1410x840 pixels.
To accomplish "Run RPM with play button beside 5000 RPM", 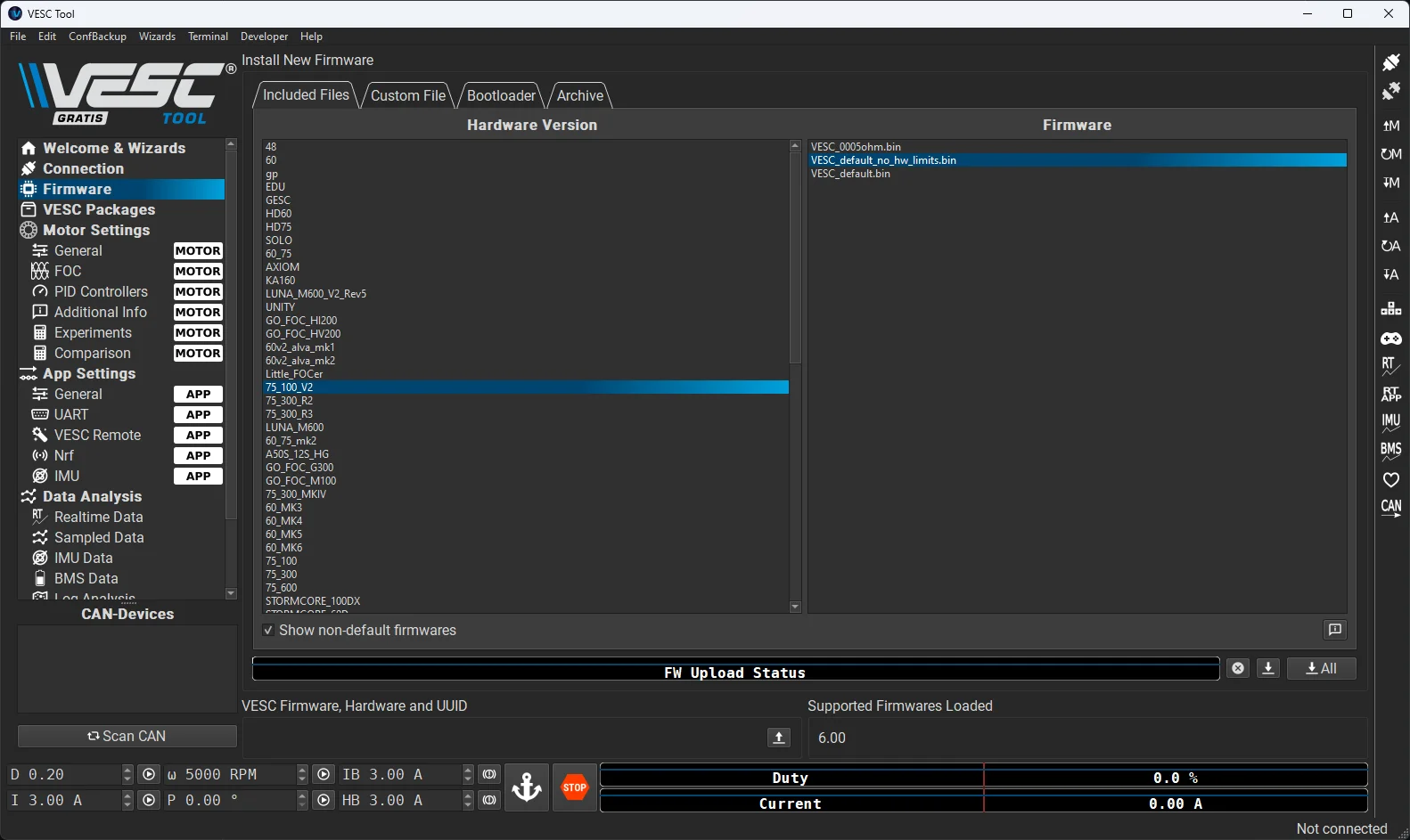I will 324,775.
